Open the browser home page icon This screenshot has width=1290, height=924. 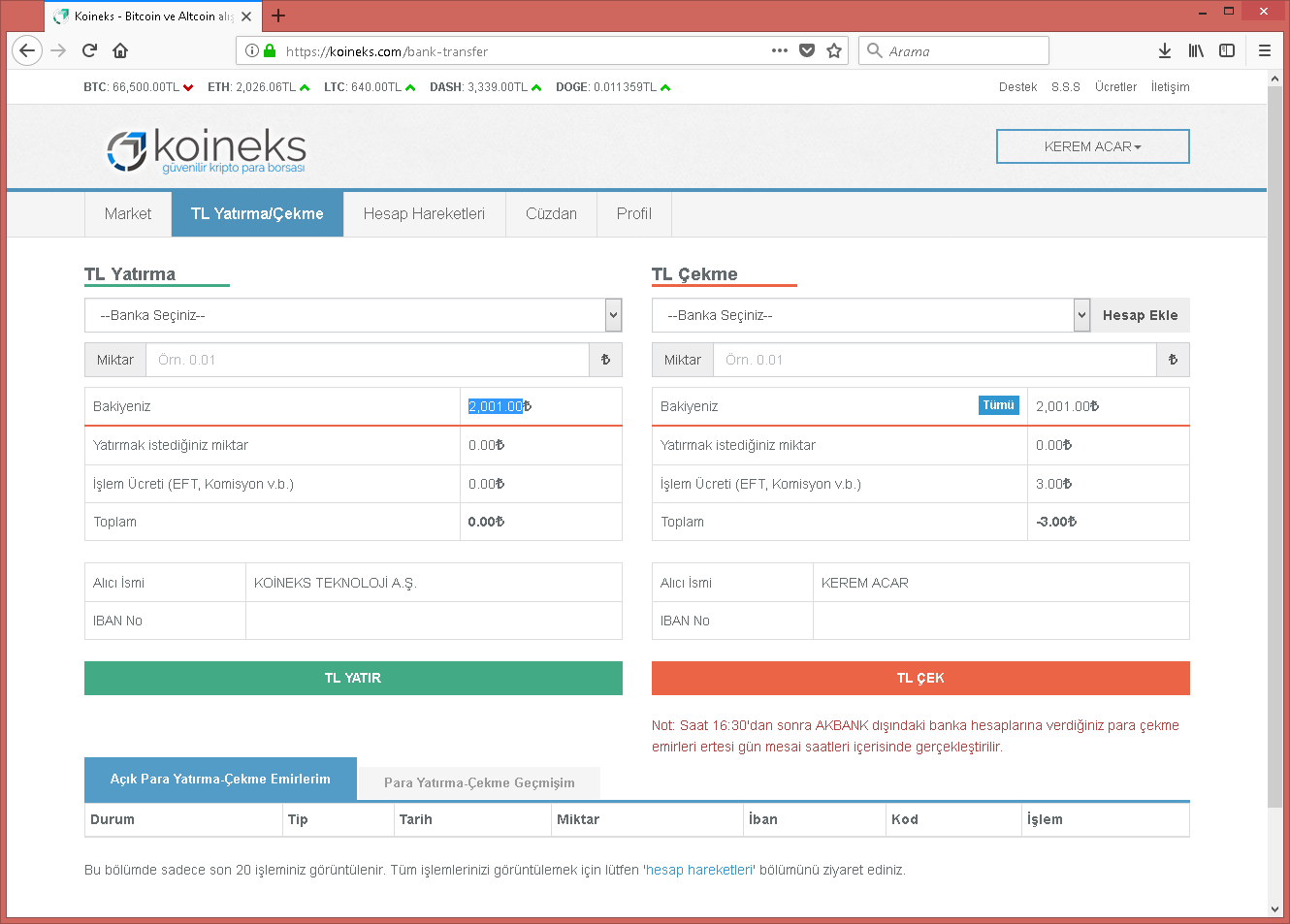120,50
